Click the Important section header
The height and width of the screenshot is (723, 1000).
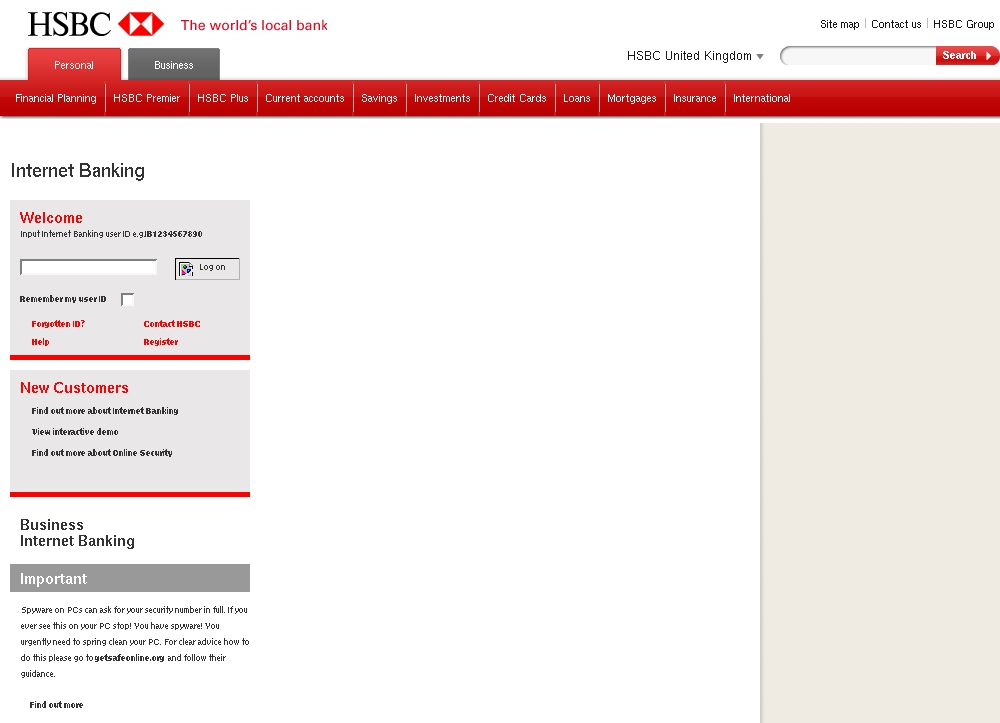(x=130, y=578)
